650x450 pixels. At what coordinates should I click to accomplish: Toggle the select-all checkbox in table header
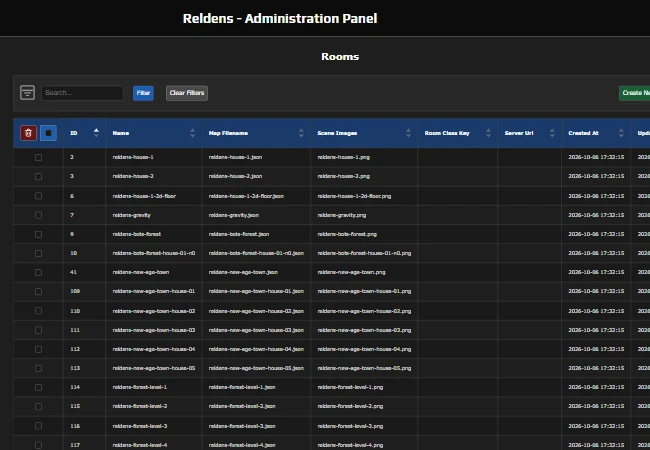(x=49, y=133)
